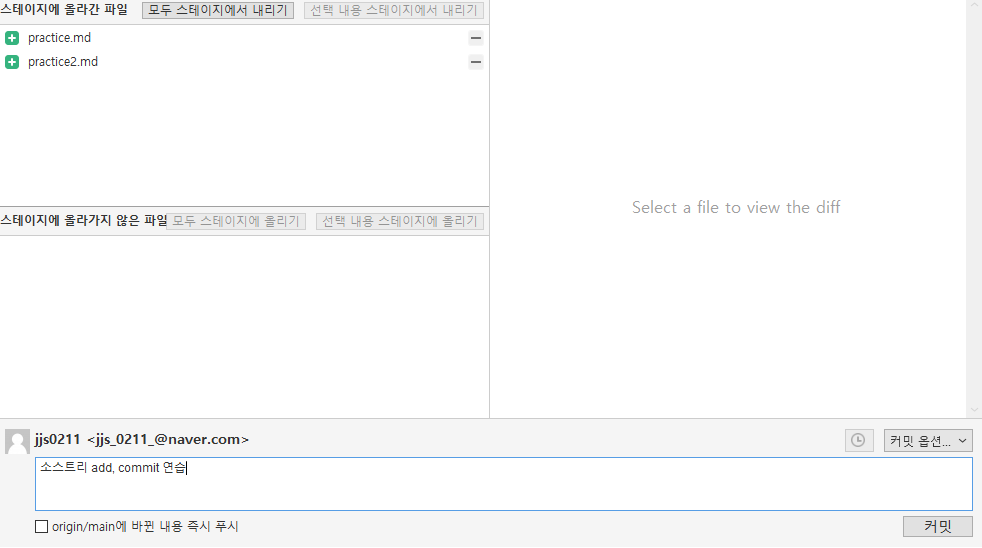Click the 모두 스테이지에서 내리기 button
The height and width of the screenshot is (548, 982).
(218, 11)
